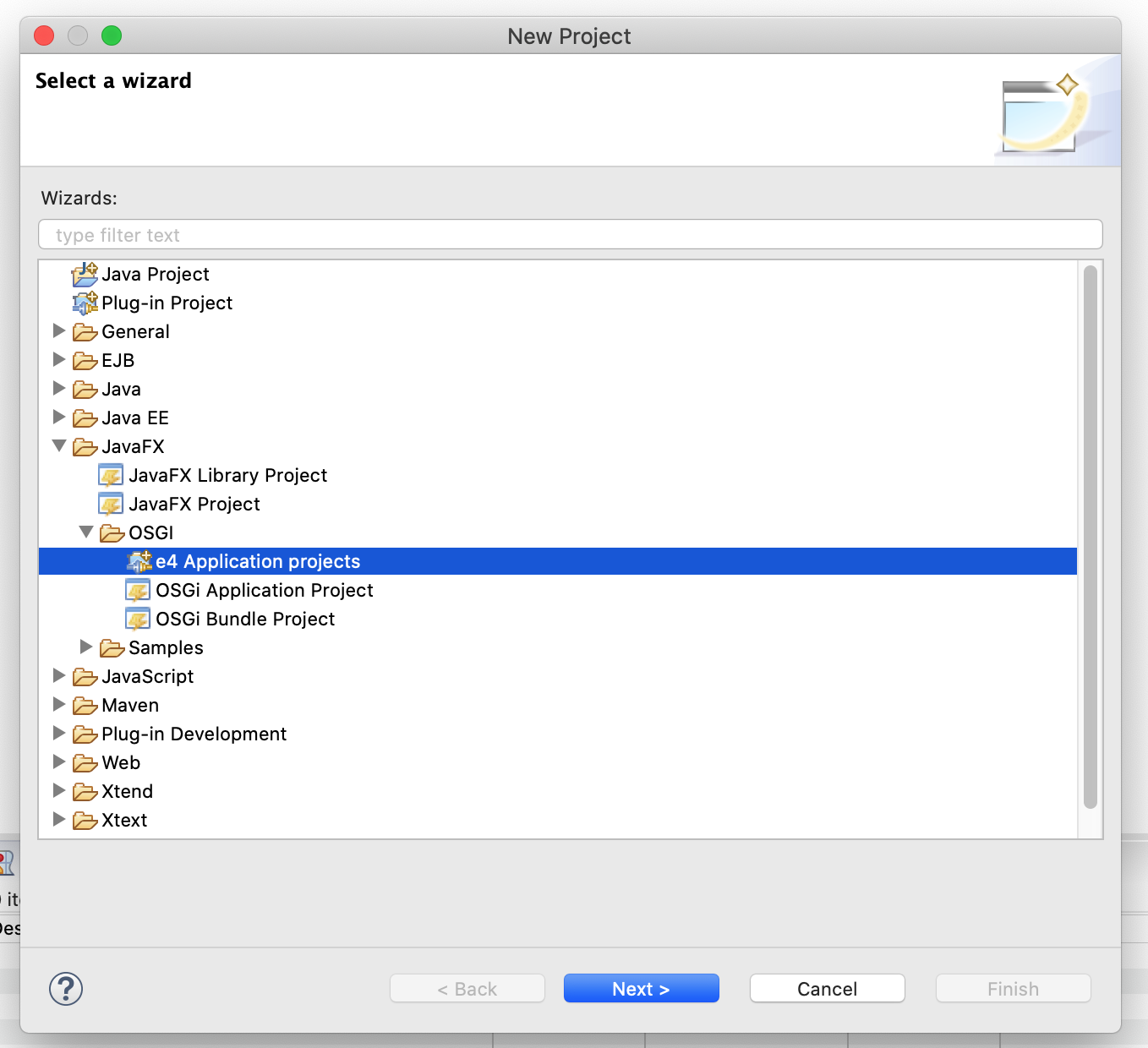Viewport: 1148px width, 1048px height.
Task: Click the JavaFX Project icon
Action: pos(111,505)
